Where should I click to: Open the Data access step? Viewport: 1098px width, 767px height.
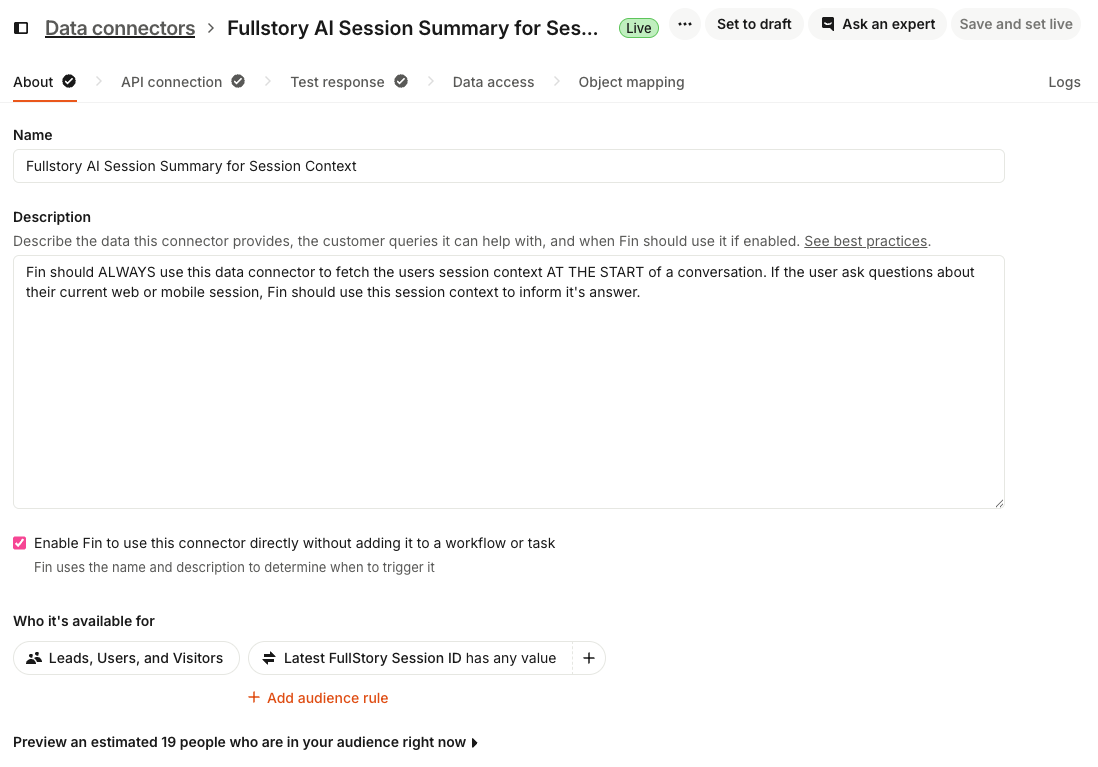(493, 82)
